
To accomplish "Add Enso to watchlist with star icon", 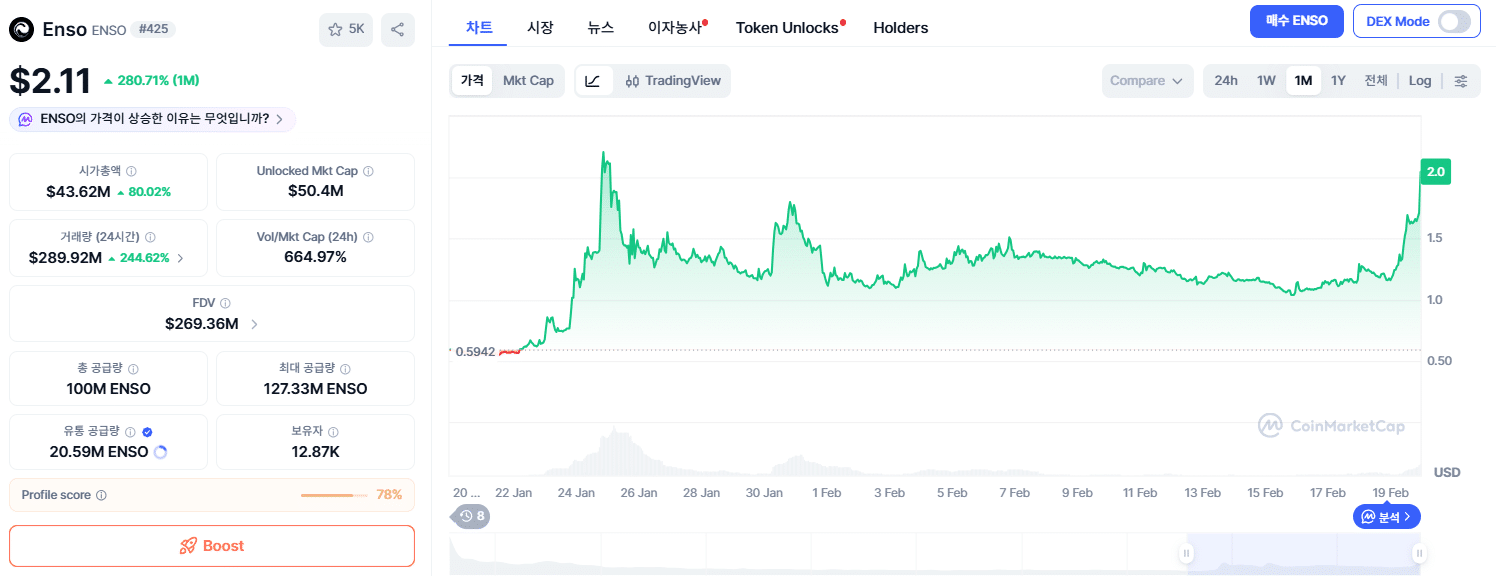I will (346, 30).
